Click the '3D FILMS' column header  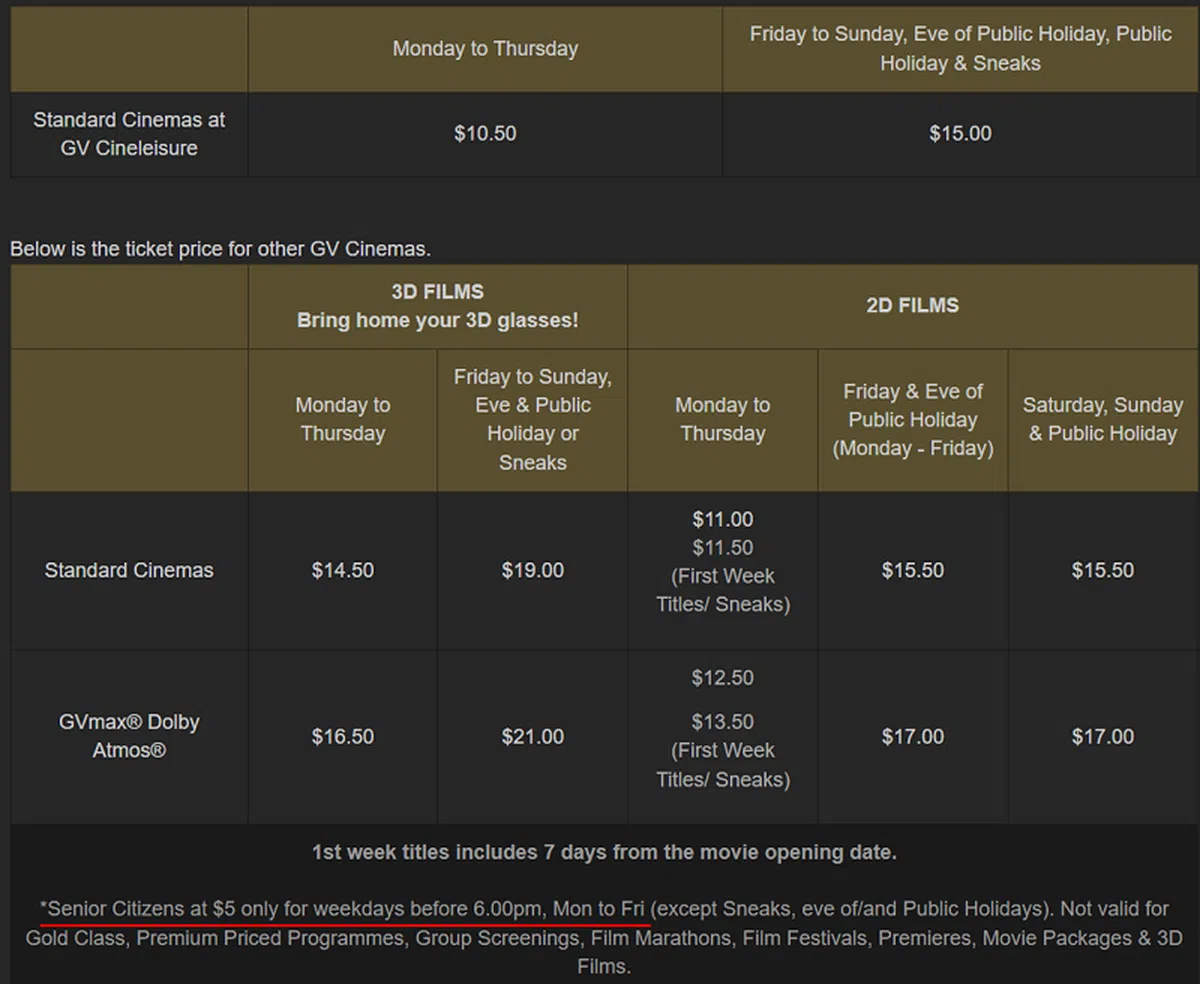(437, 292)
